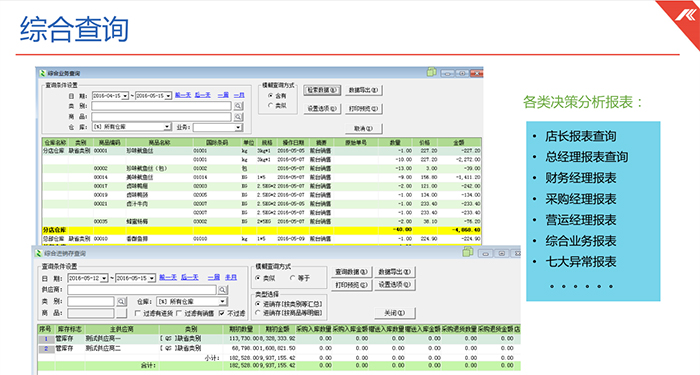The image size is (700, 375).
Task: Tick the 过滤有进货 checkbox
Action: 138,313
